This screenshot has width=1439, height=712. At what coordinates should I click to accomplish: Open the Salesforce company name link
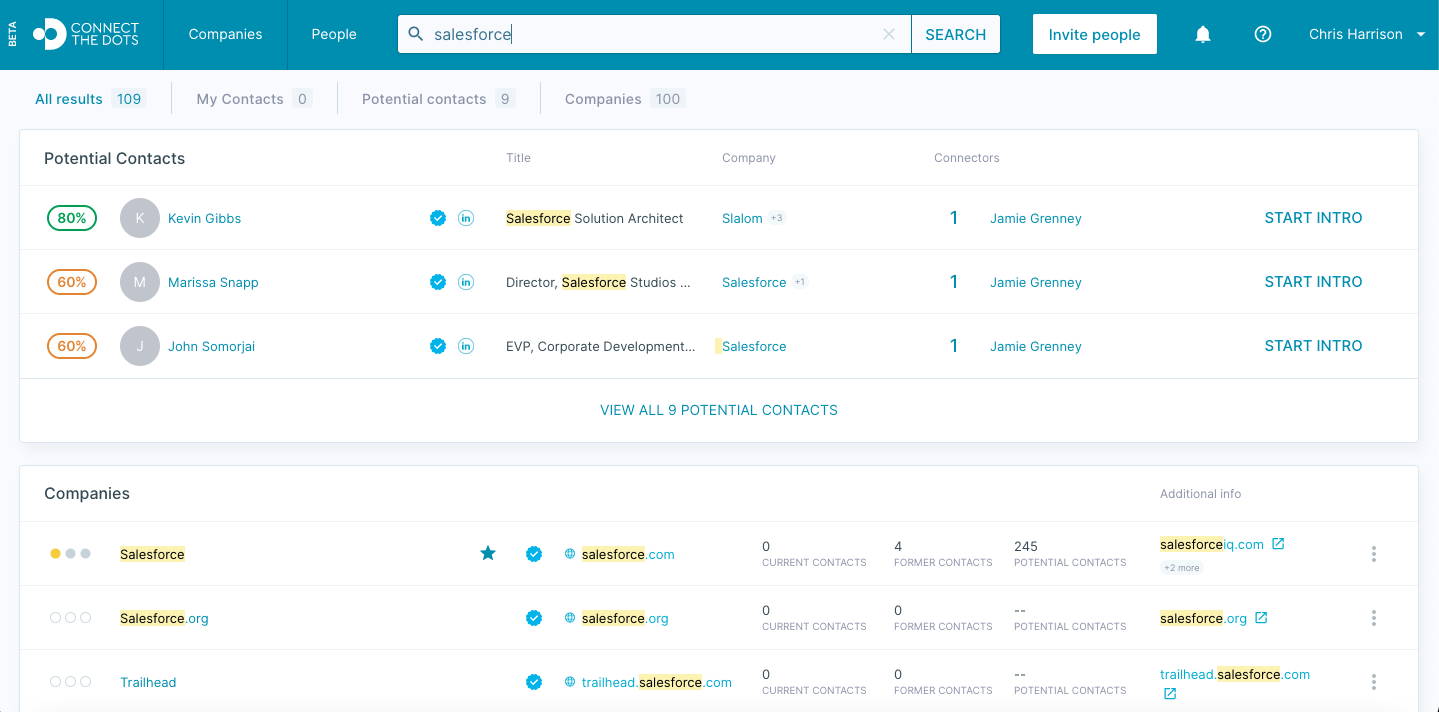(x=152, y=554)
